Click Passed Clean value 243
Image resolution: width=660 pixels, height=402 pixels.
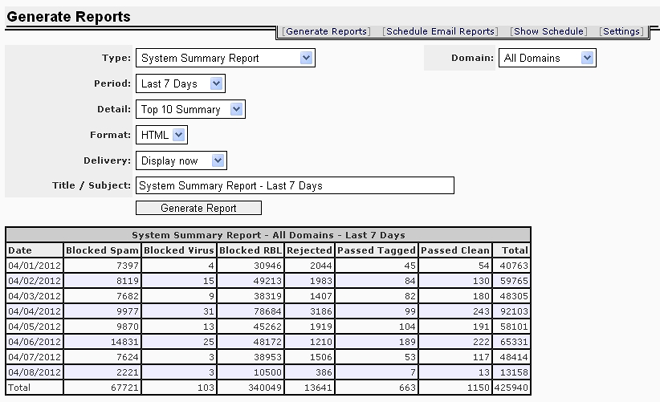tap(455, 311)
